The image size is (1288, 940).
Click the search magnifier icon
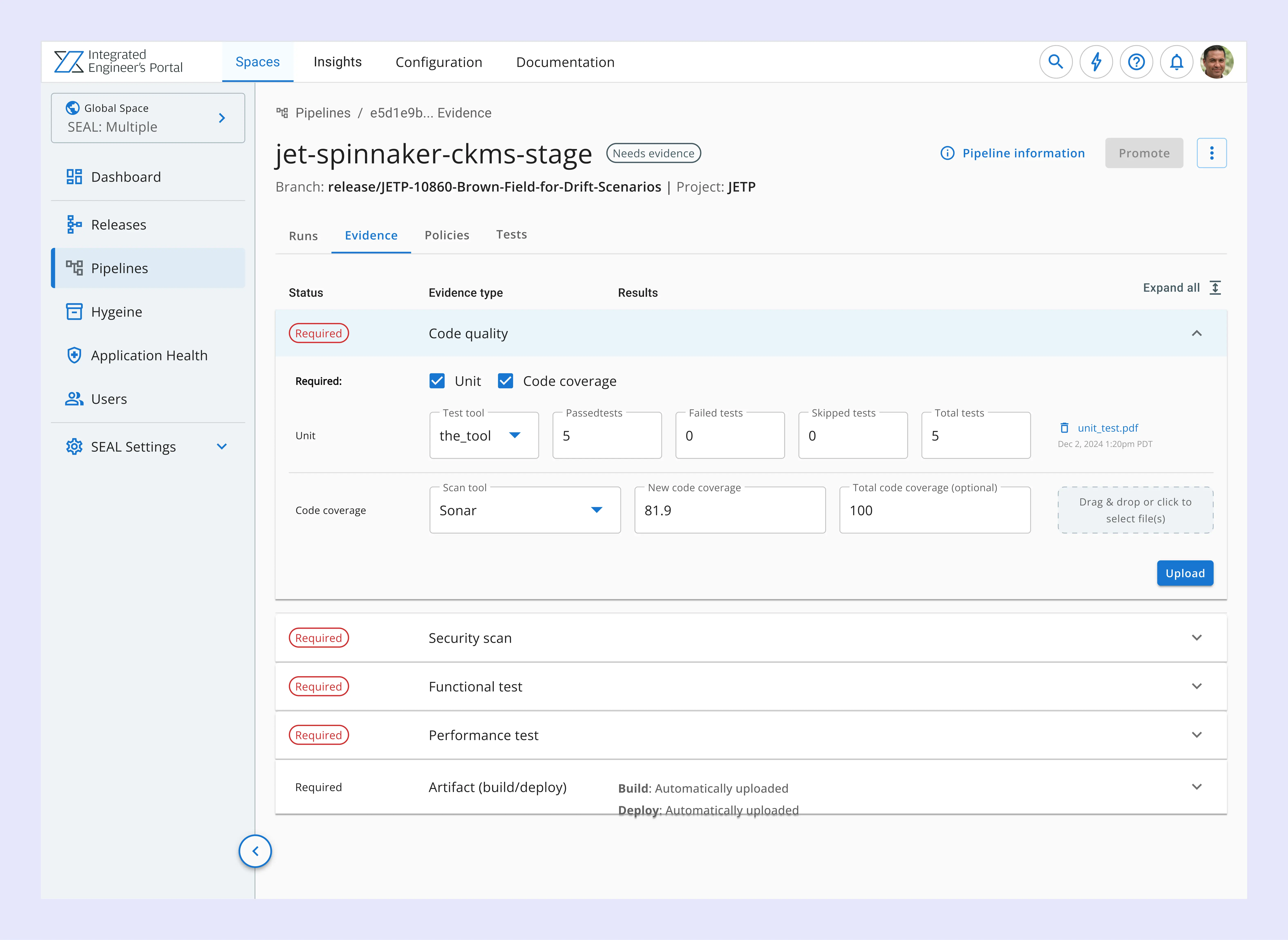(1055, 62)
